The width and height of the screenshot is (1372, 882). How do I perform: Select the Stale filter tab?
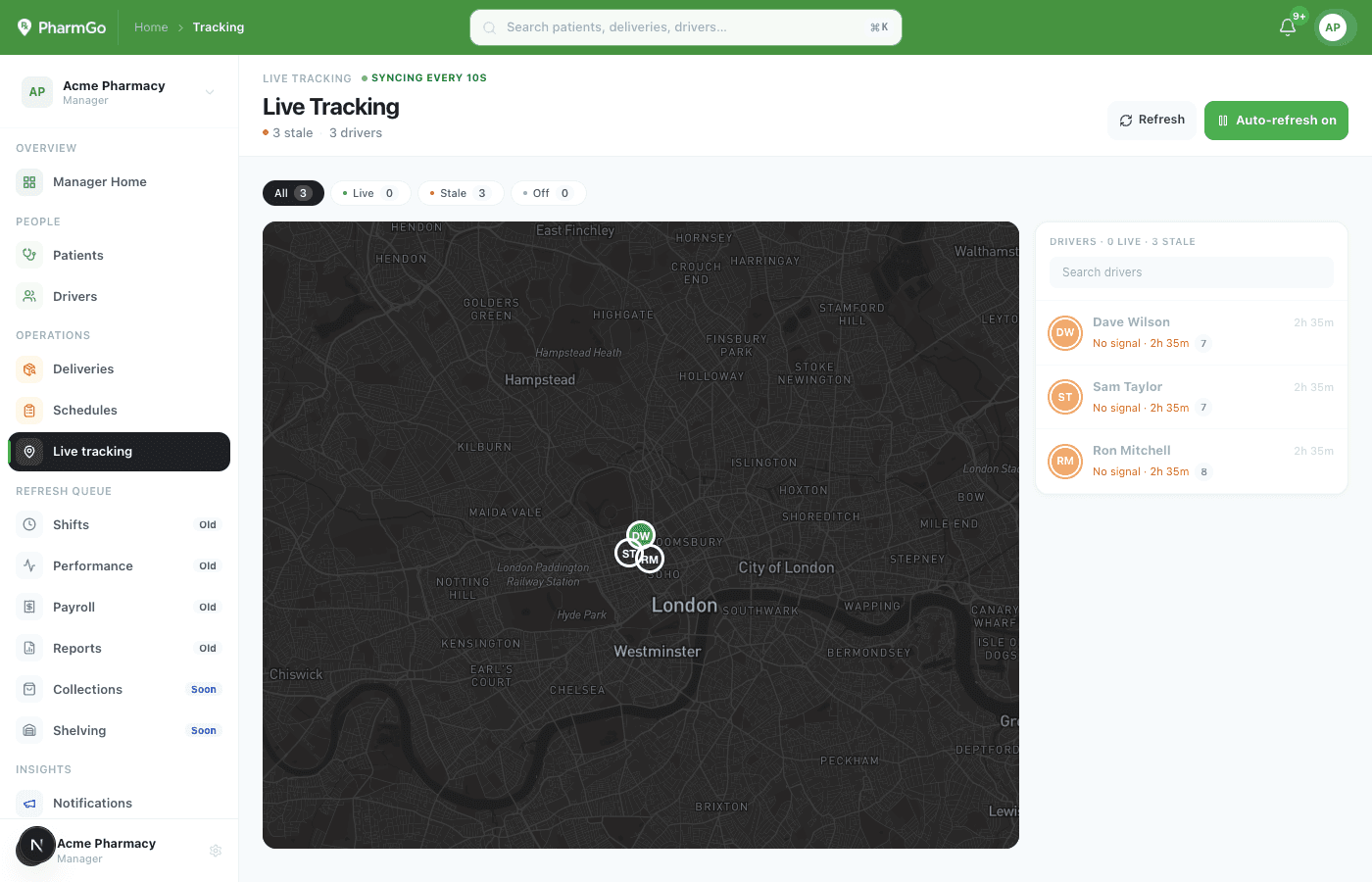(460, 193)
